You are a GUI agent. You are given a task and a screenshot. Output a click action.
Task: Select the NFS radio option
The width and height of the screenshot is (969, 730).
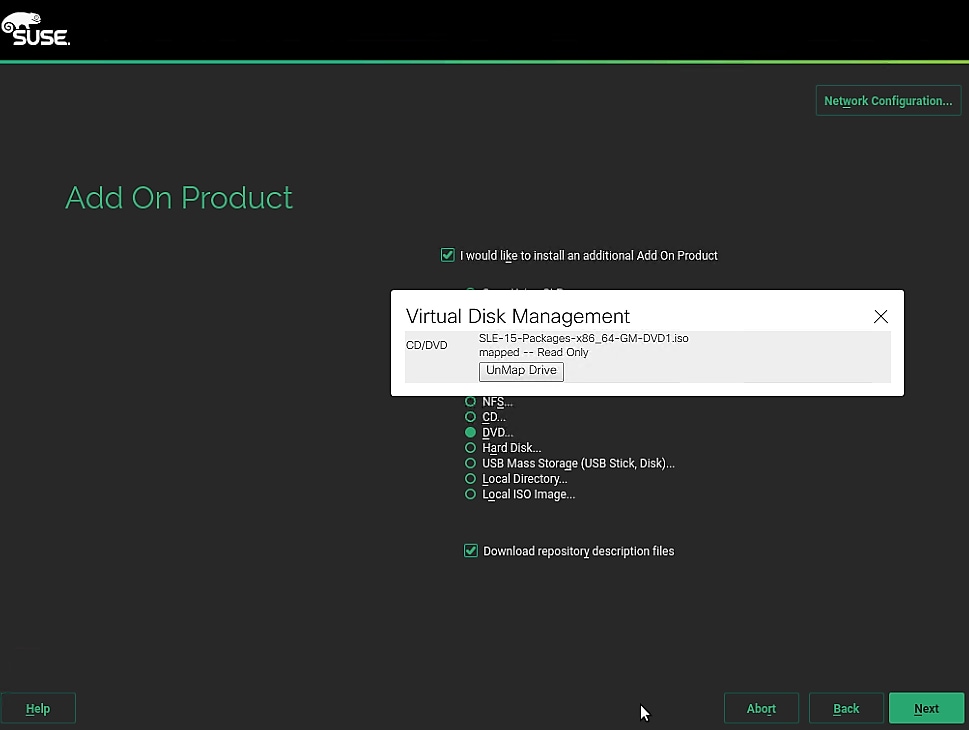click(x=470, y=402)
